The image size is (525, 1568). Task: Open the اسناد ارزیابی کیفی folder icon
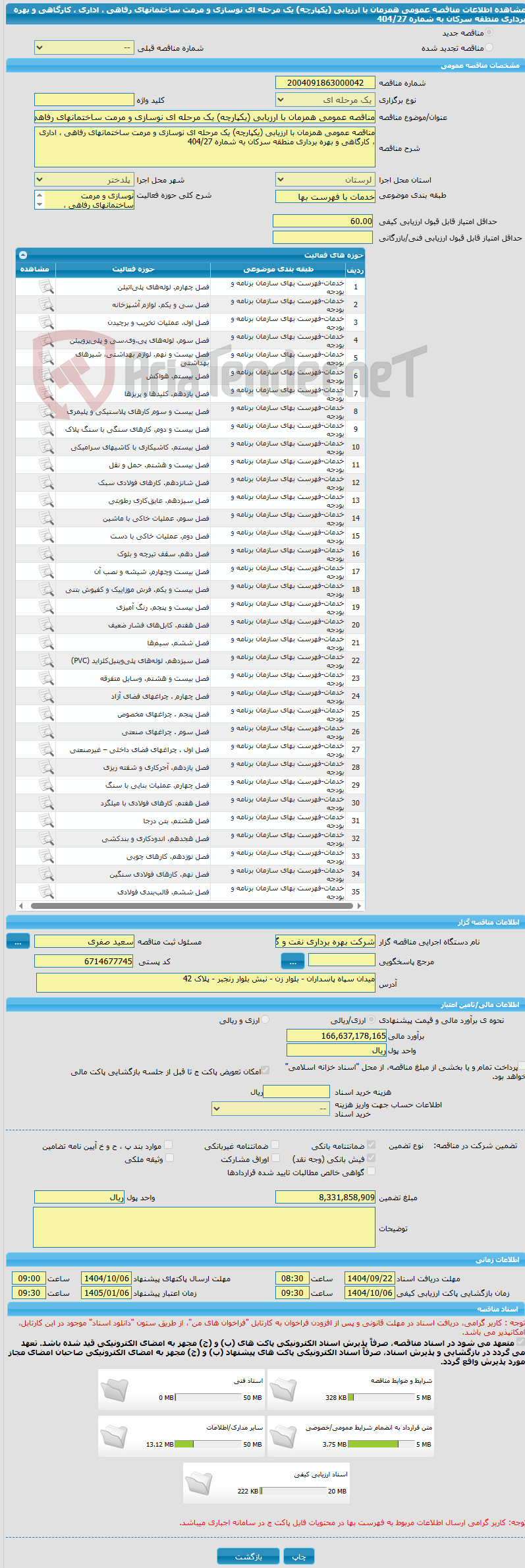[x=199, y=1483]
